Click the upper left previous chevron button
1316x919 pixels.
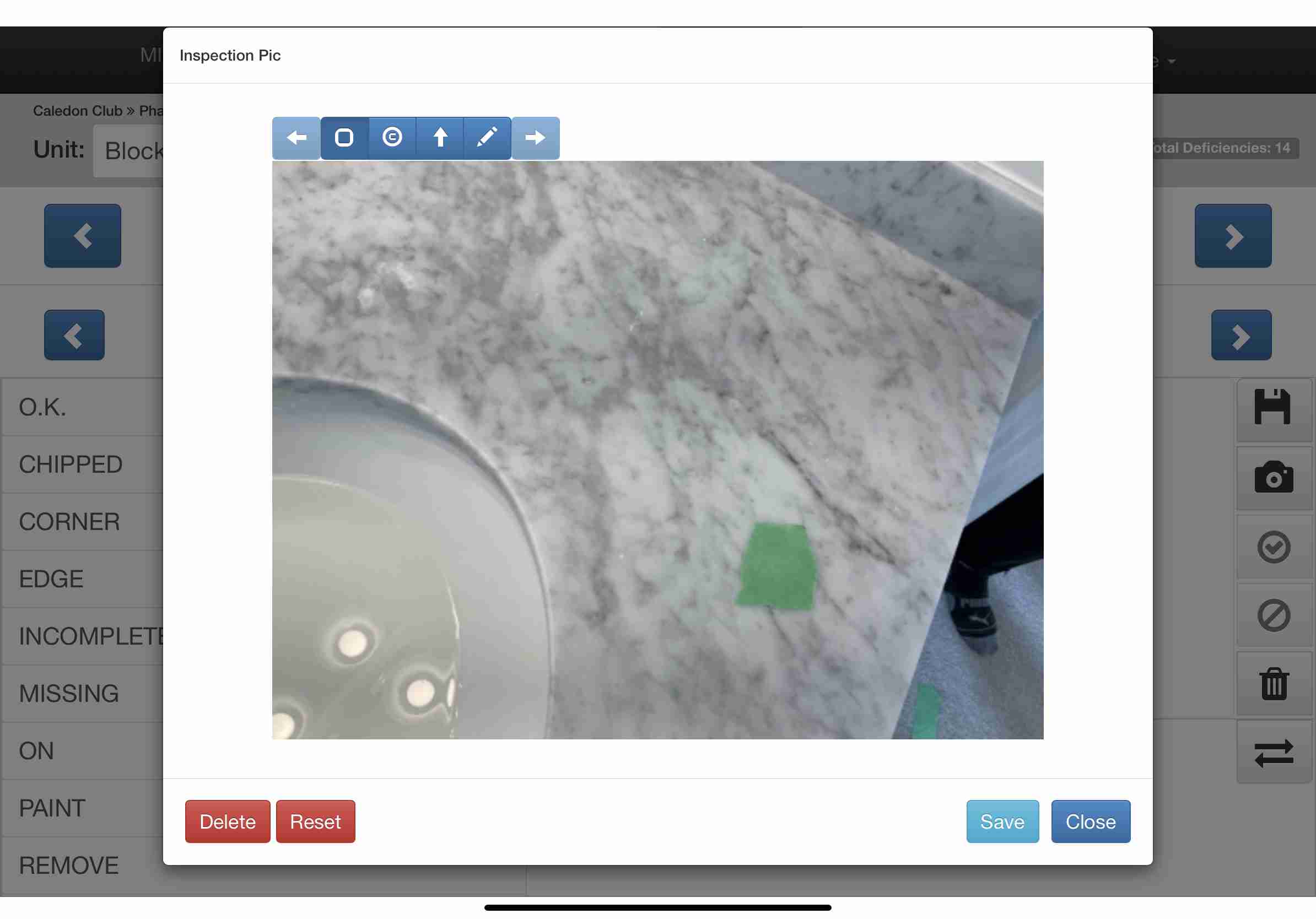83,236
